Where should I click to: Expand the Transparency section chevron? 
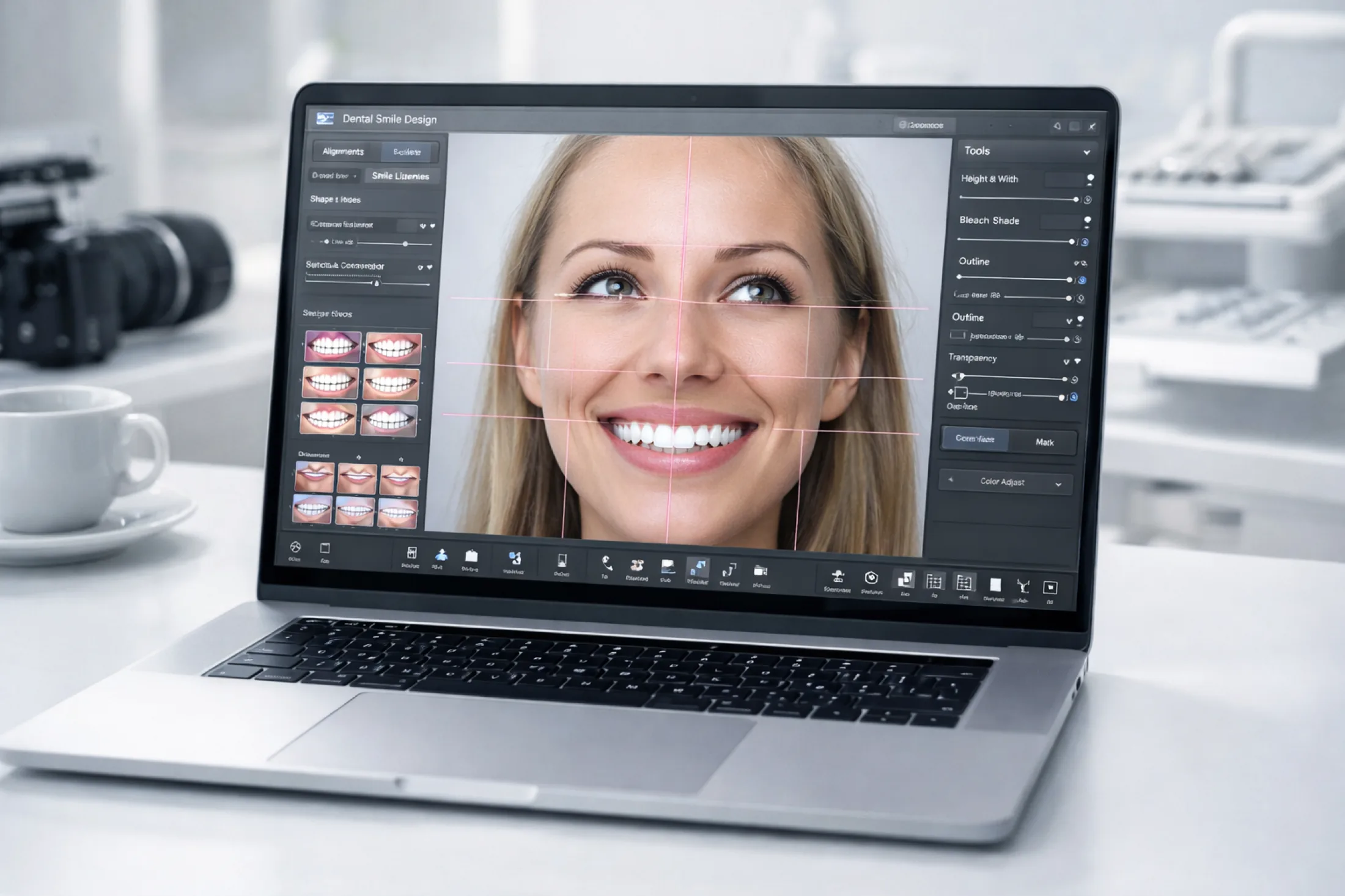pos(1066,362)
